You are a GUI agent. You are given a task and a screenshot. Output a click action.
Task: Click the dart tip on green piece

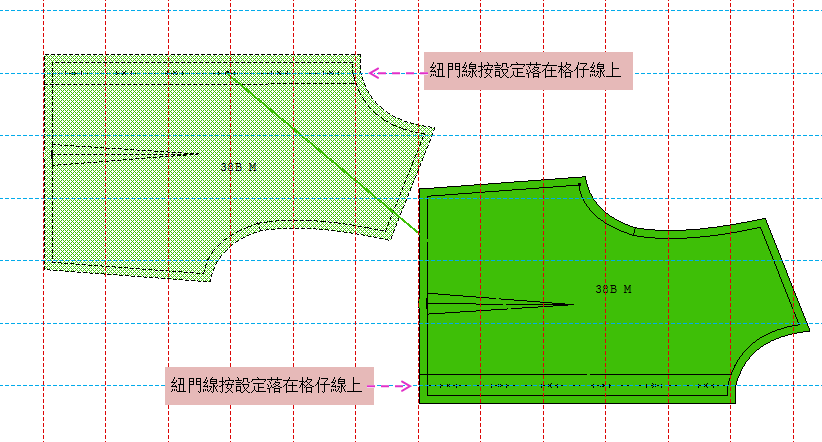click(x=571, y=304)
